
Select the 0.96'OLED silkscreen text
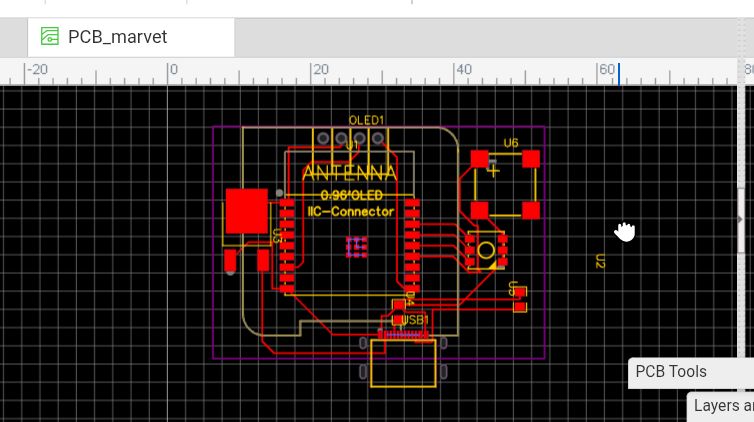pos(350,196)
